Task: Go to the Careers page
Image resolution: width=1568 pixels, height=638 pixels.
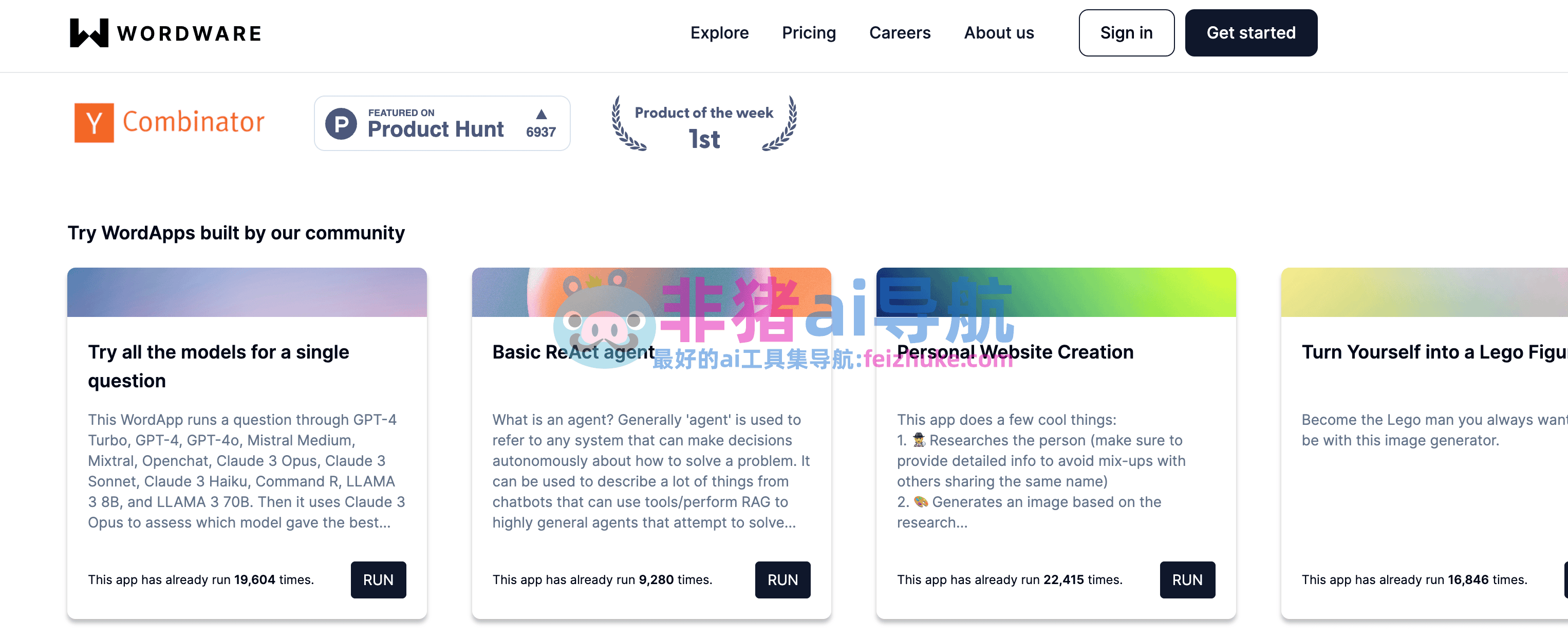Action: coord(899,33)
